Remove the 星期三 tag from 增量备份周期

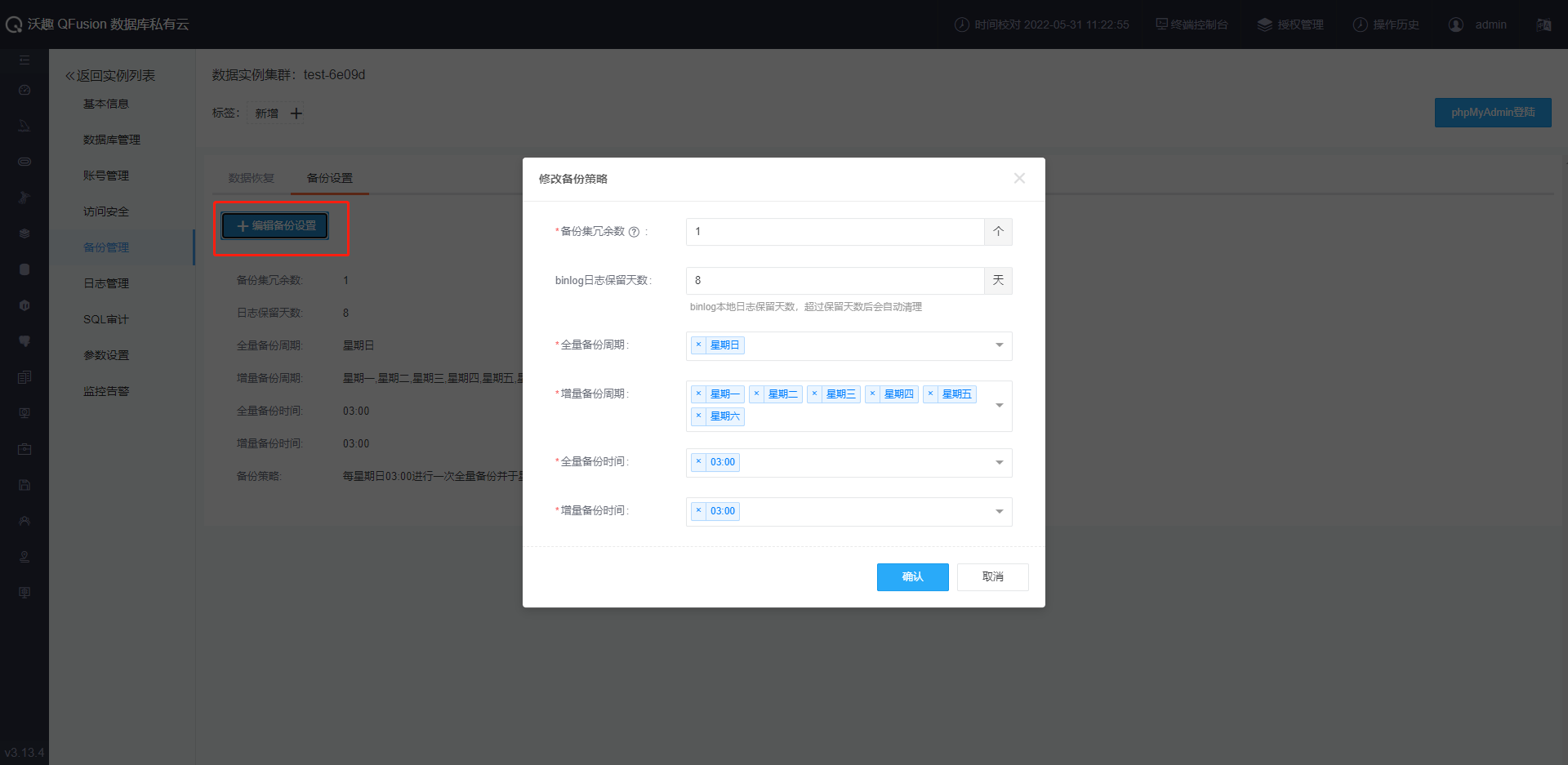click(x=814, y=394)
